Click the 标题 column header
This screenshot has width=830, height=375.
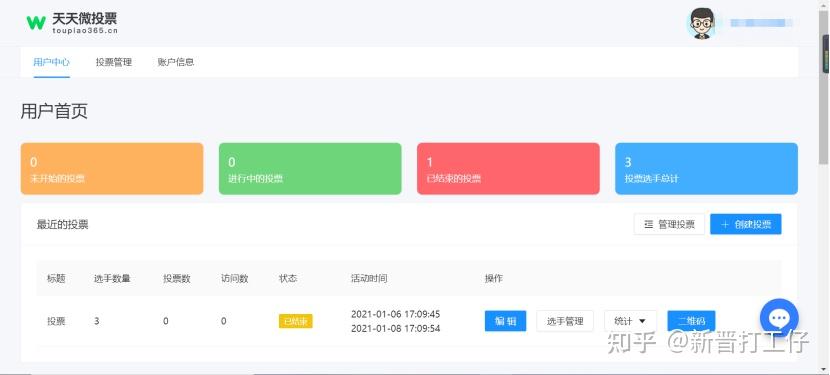point(56,278)
